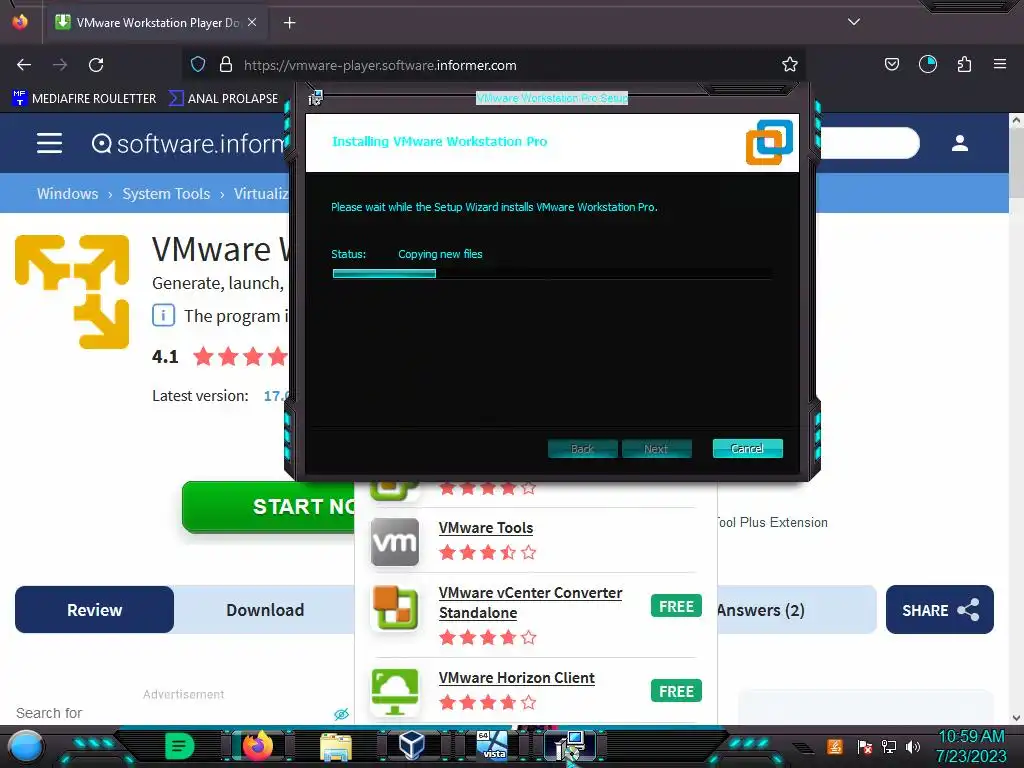Open a new tab with plus button
The height and width of the screenshot is (768, 1024).
click(289, 23)
